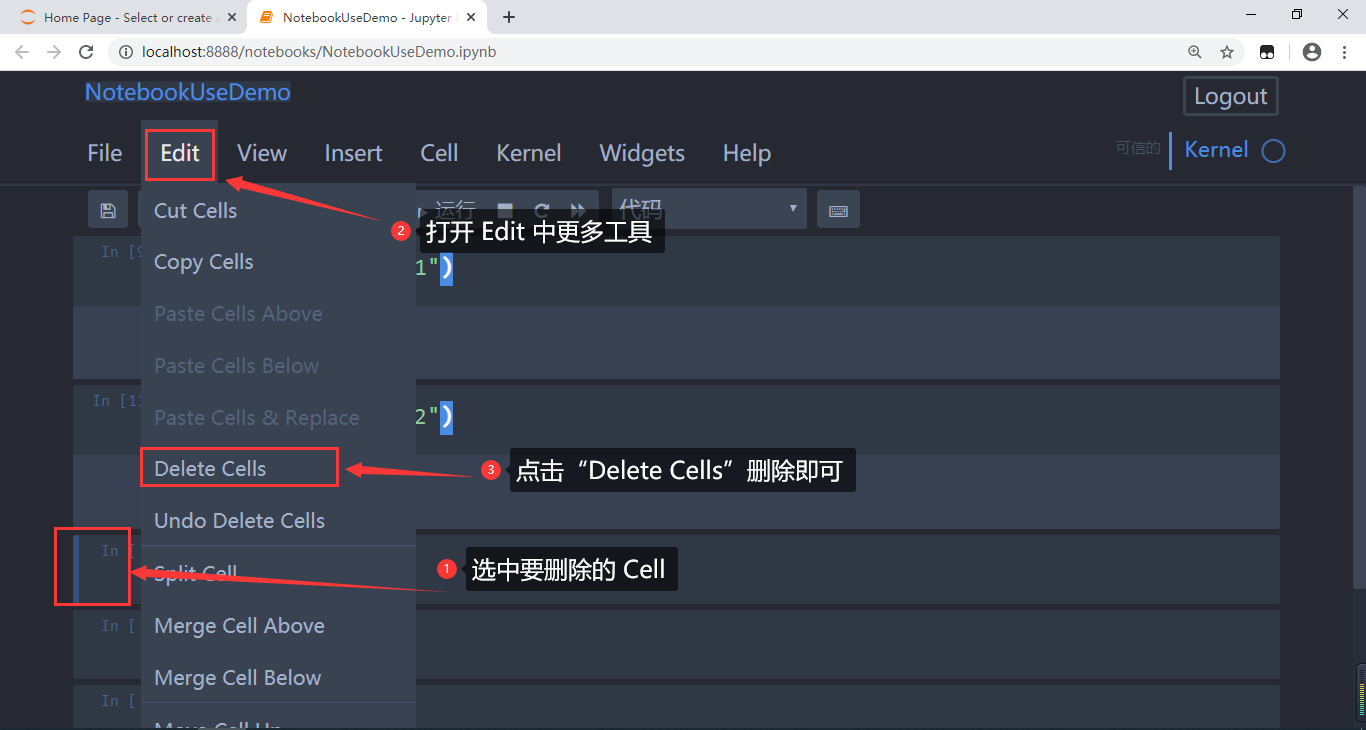
Task: Open the Kernel menu
Action: coord(528,153)
